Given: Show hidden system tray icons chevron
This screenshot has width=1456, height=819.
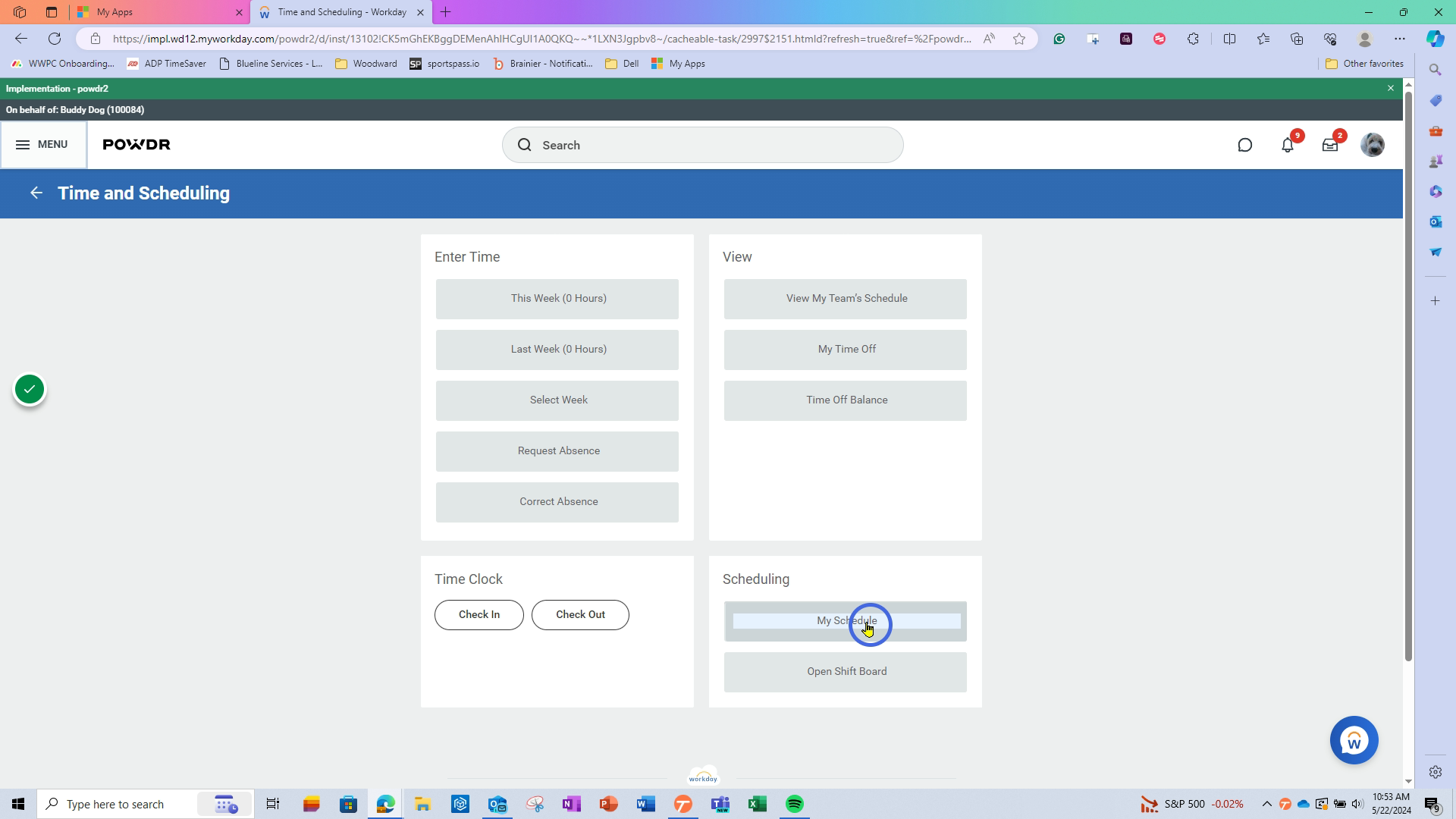Looking at the screenshot, I should click(1266, 804).
